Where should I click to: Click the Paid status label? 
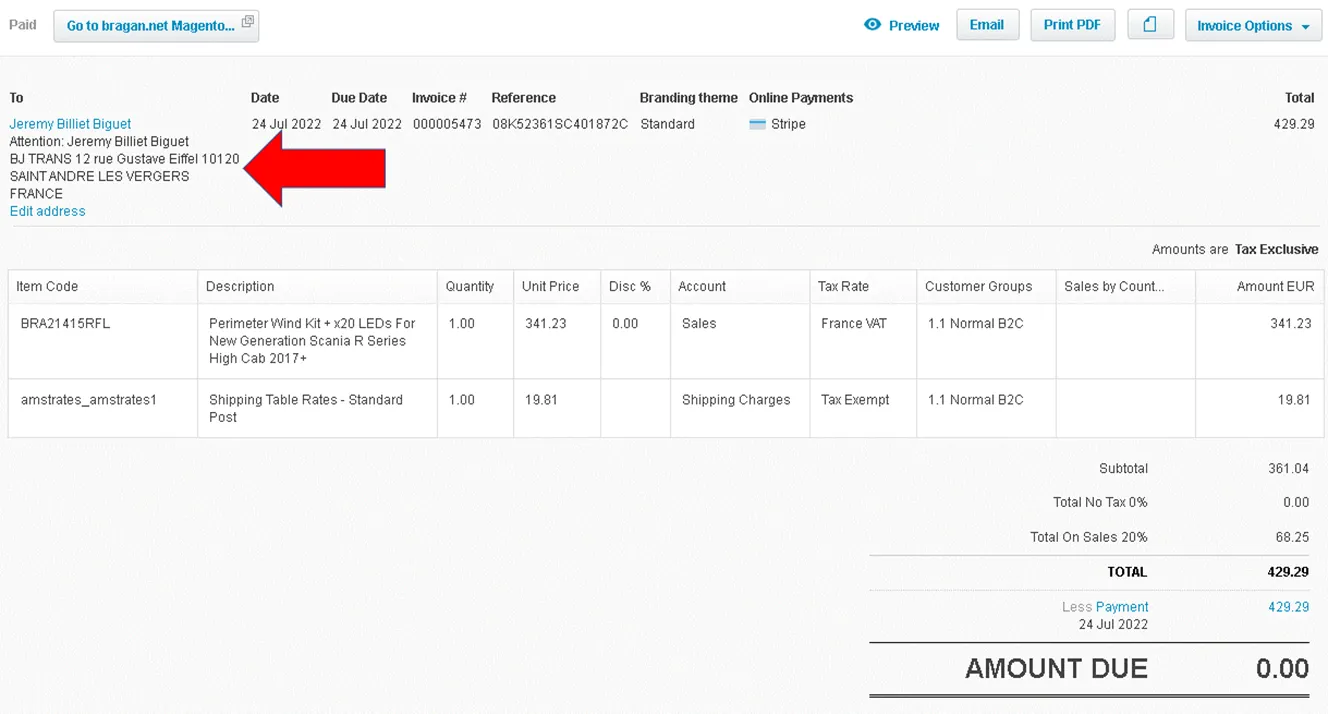click(23, 25)
